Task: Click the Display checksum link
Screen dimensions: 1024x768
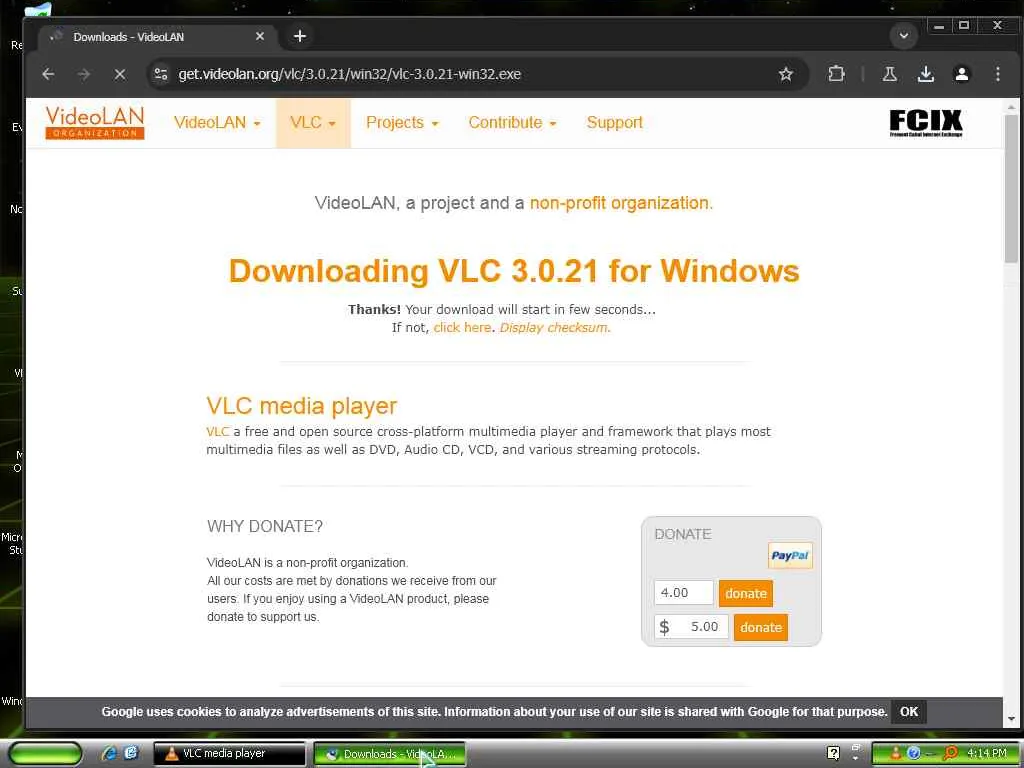Action: (554, 328)
